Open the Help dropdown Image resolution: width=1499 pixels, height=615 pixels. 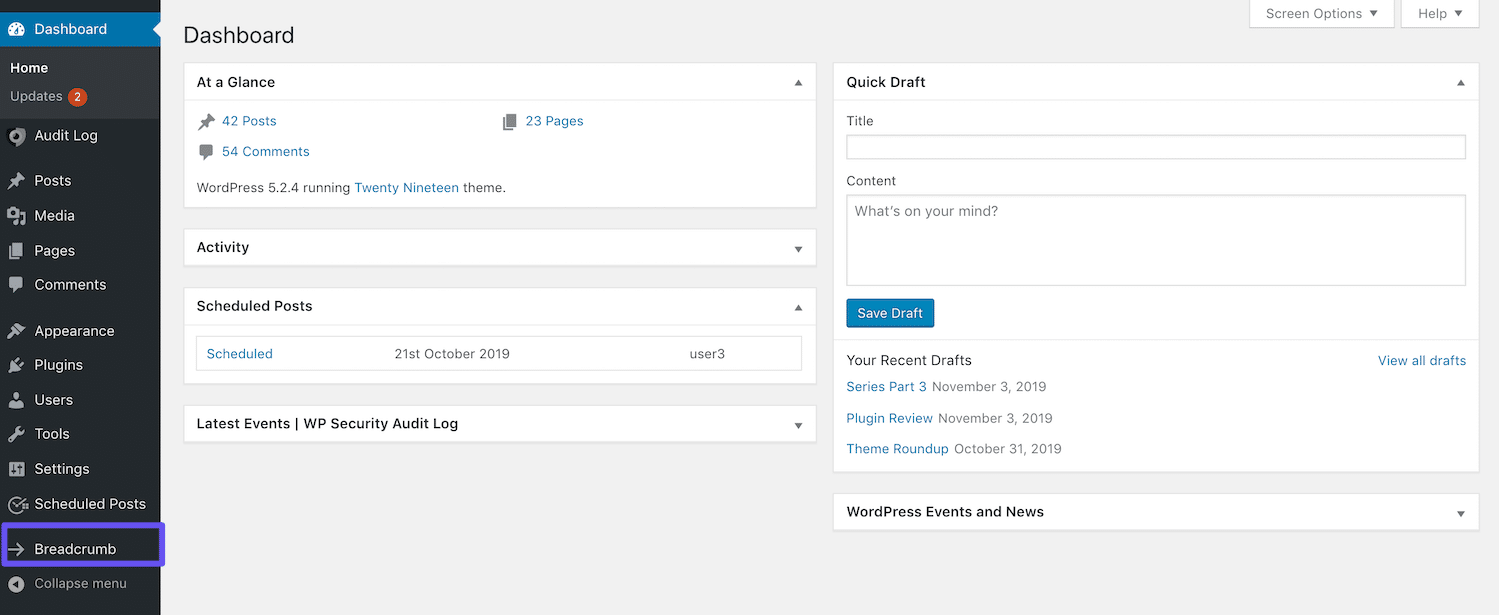coord(1438,13)
